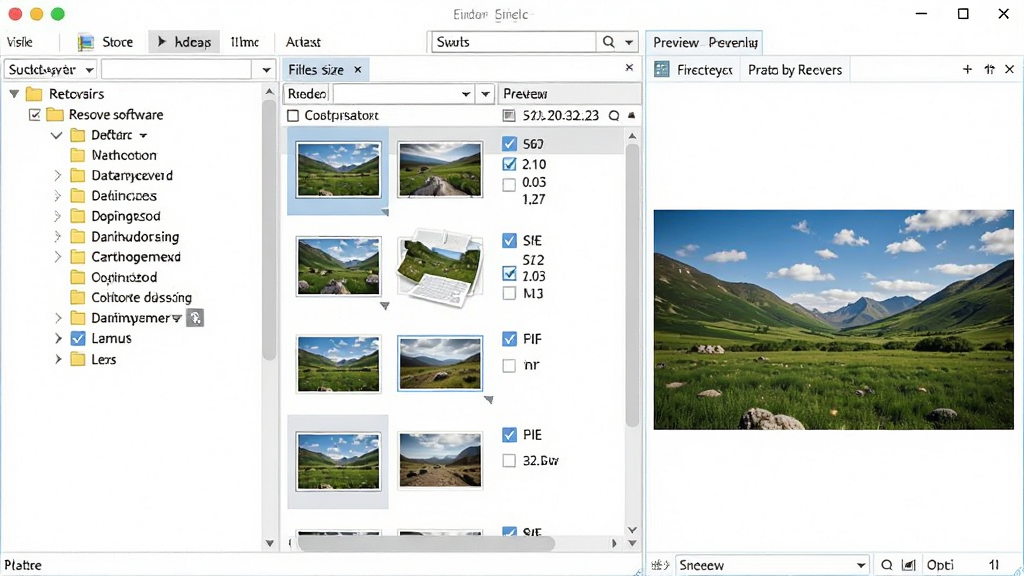
Task: Select the stacked photos thumbnail with keyboard
Action: pyautogui.click(x=440, y=266)
